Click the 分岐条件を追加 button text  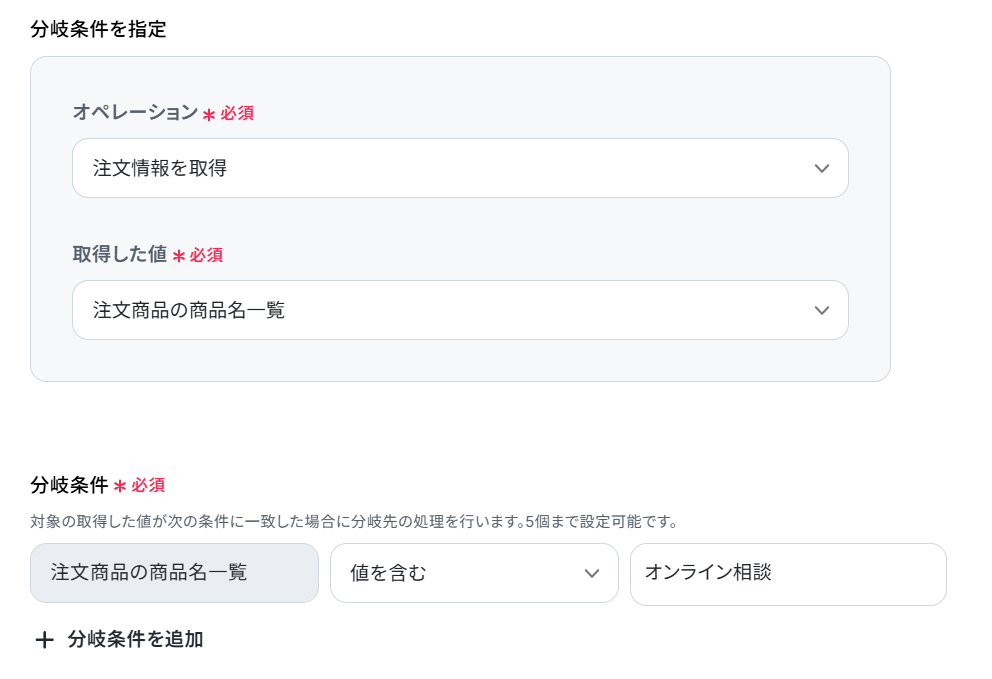(x=135, y=639)
